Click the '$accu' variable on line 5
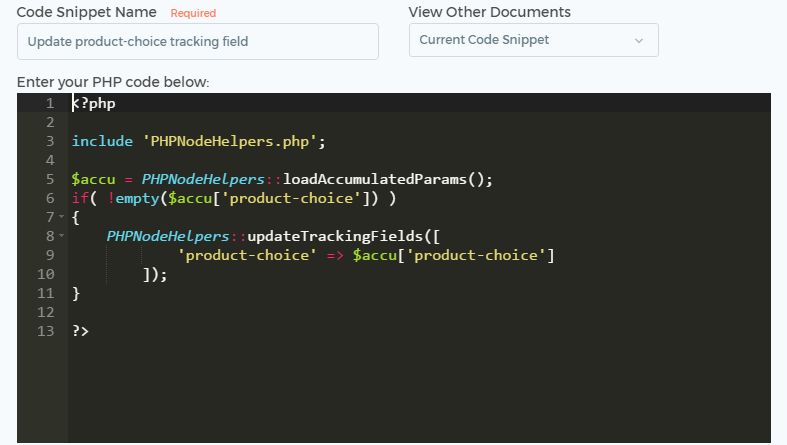 tap(93, 179)
